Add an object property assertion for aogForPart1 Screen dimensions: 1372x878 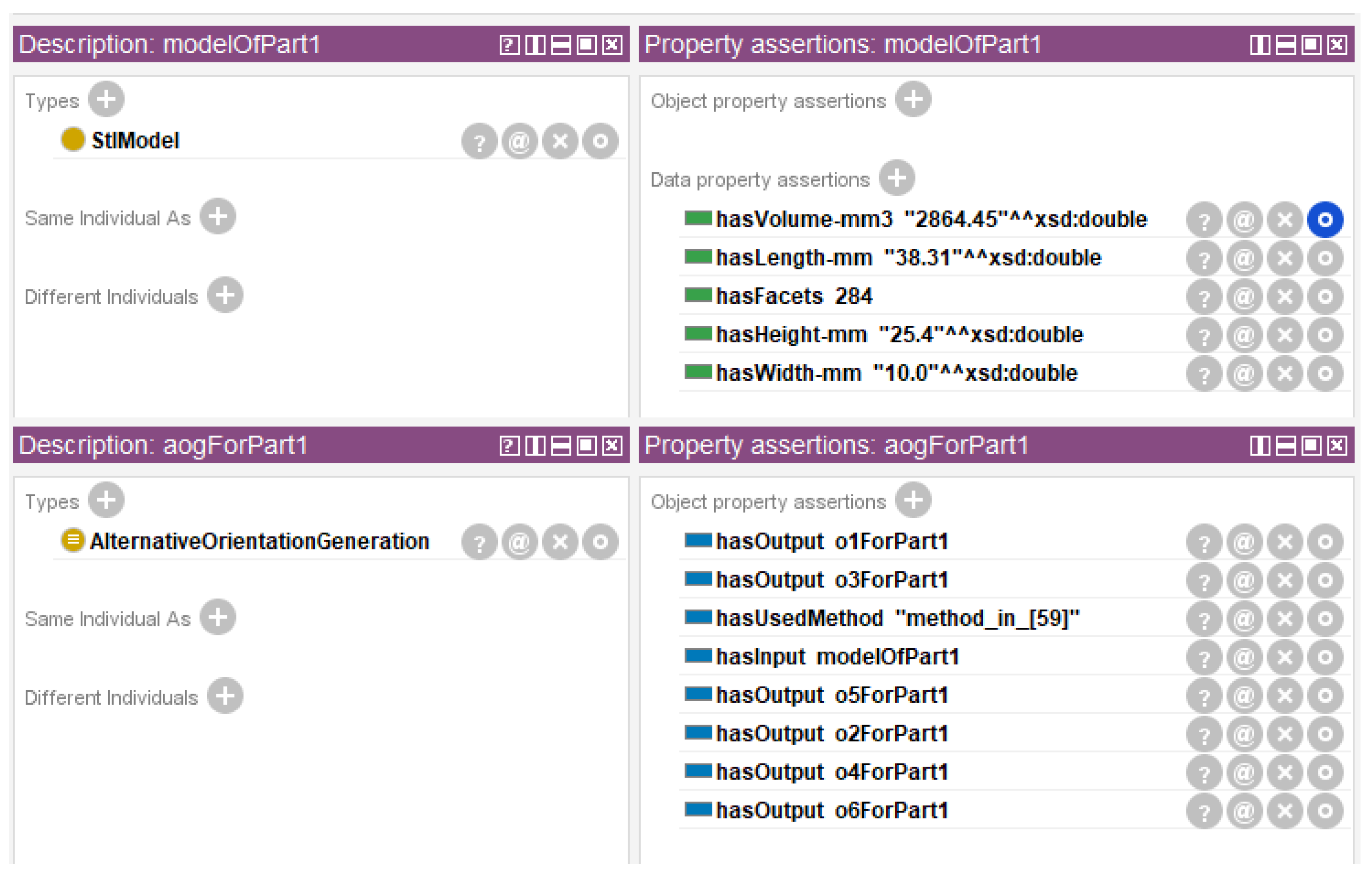coord(913,500)
